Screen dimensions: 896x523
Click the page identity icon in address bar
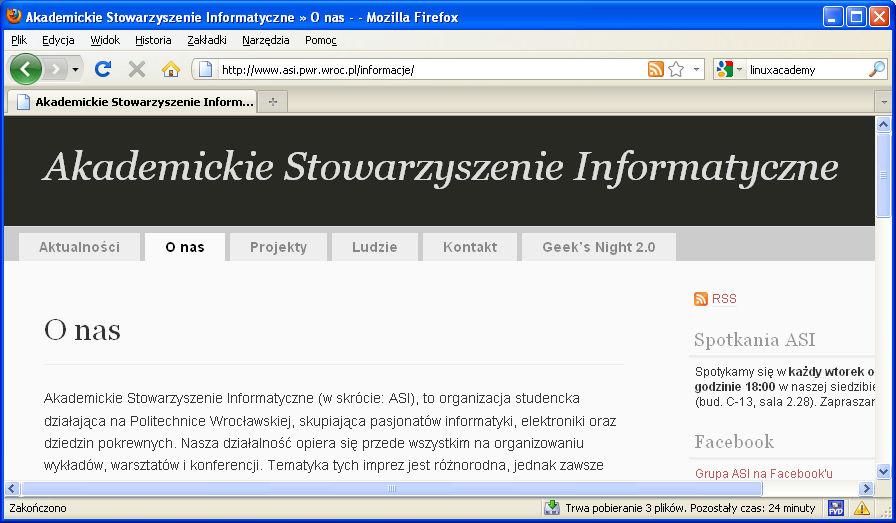(x=205, y=69)
